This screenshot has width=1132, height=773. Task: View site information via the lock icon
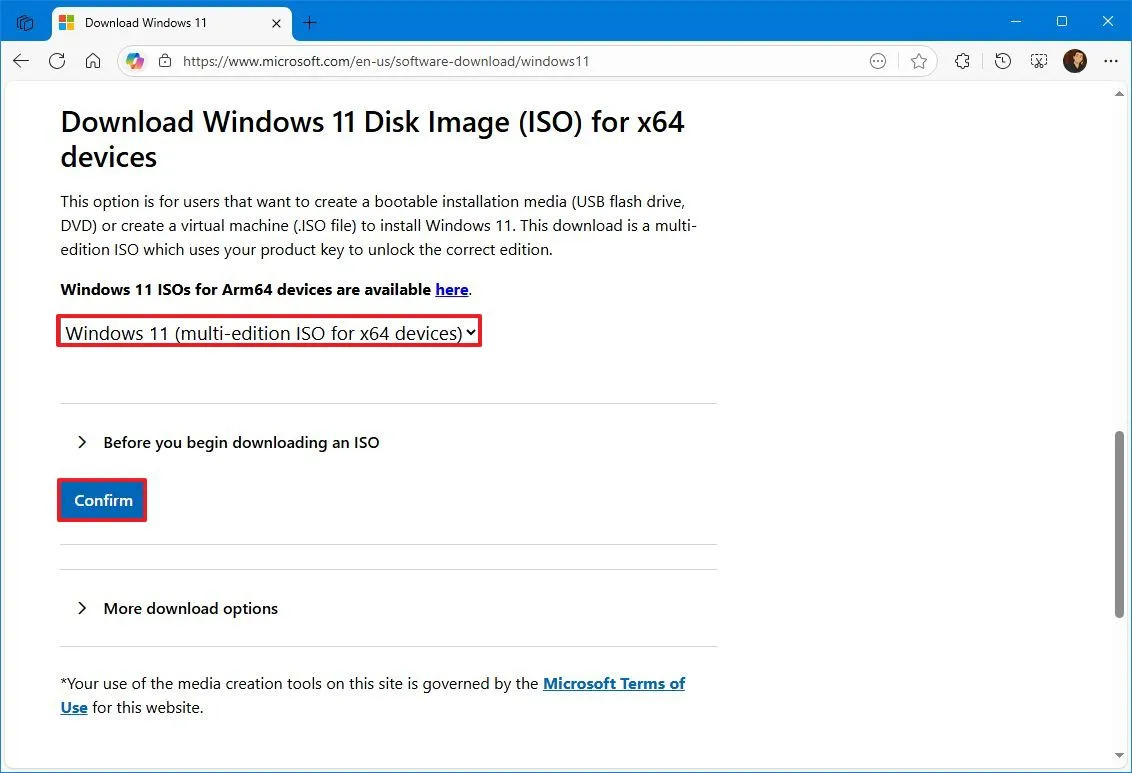165,61
